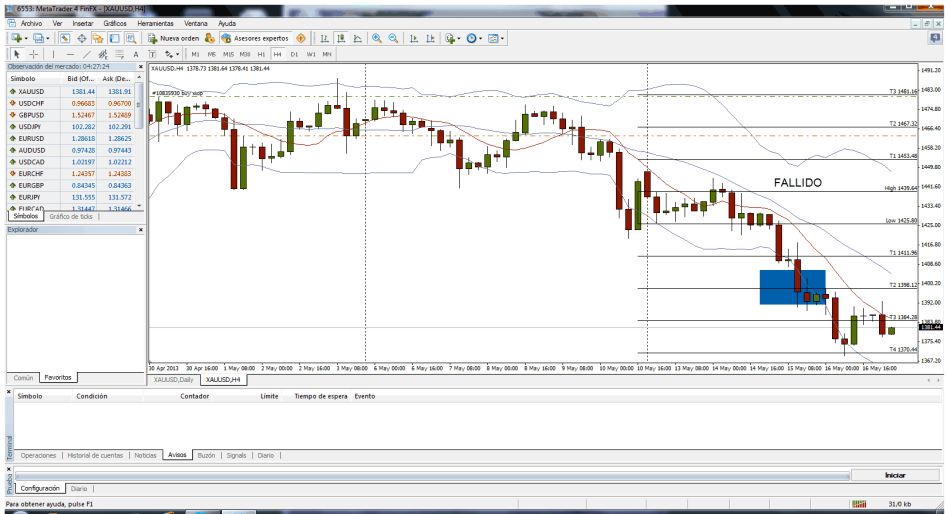The height and width of the screenshot is (514, 949).
Task: Switch chart to candlestick display
Action: pos(341,38)
